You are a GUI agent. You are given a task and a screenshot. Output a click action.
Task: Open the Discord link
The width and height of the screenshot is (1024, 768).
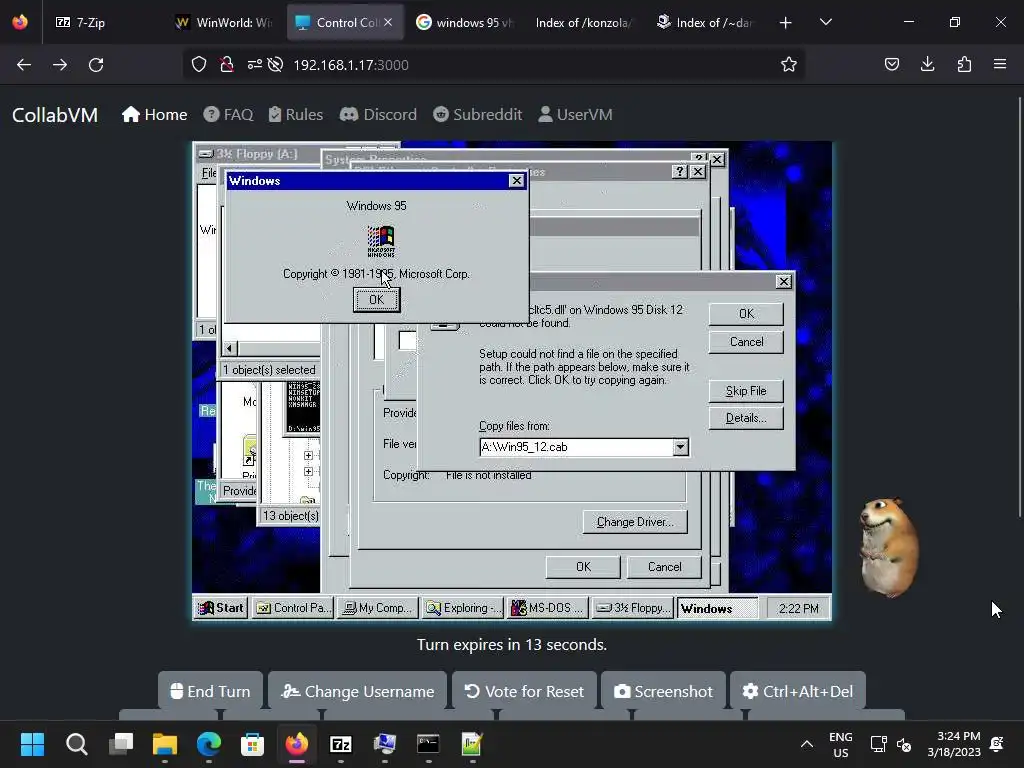pyautogui.click(x=378, y=115)
